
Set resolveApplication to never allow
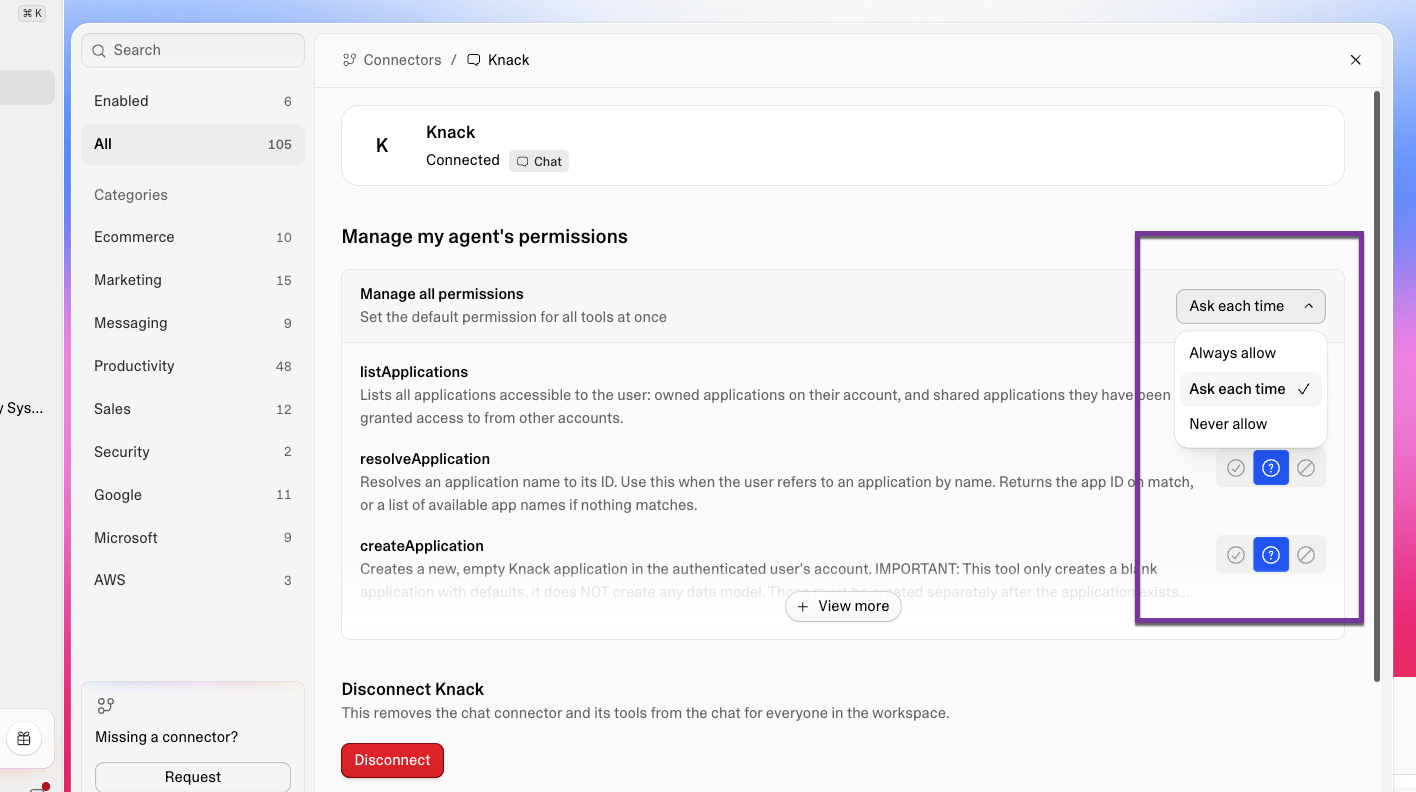tap(1306, 468)
